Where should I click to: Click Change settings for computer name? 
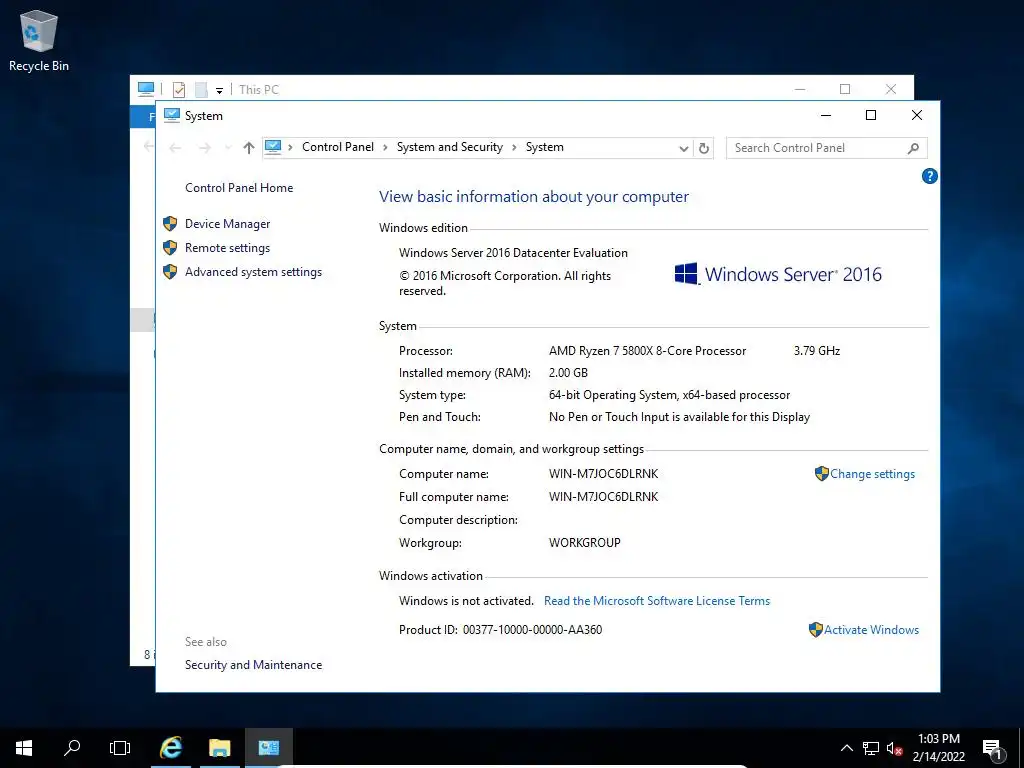click(x=872, y=474)
